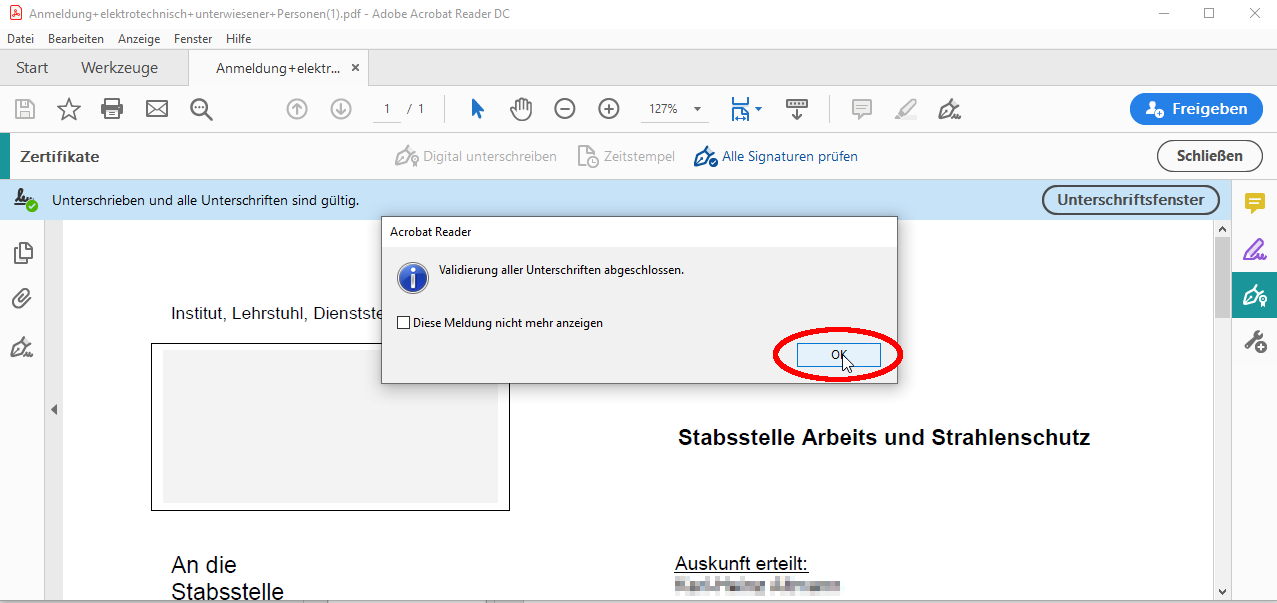Toggle the left panel collapse arrow
1277x603 pixels.
pos(55,409)
